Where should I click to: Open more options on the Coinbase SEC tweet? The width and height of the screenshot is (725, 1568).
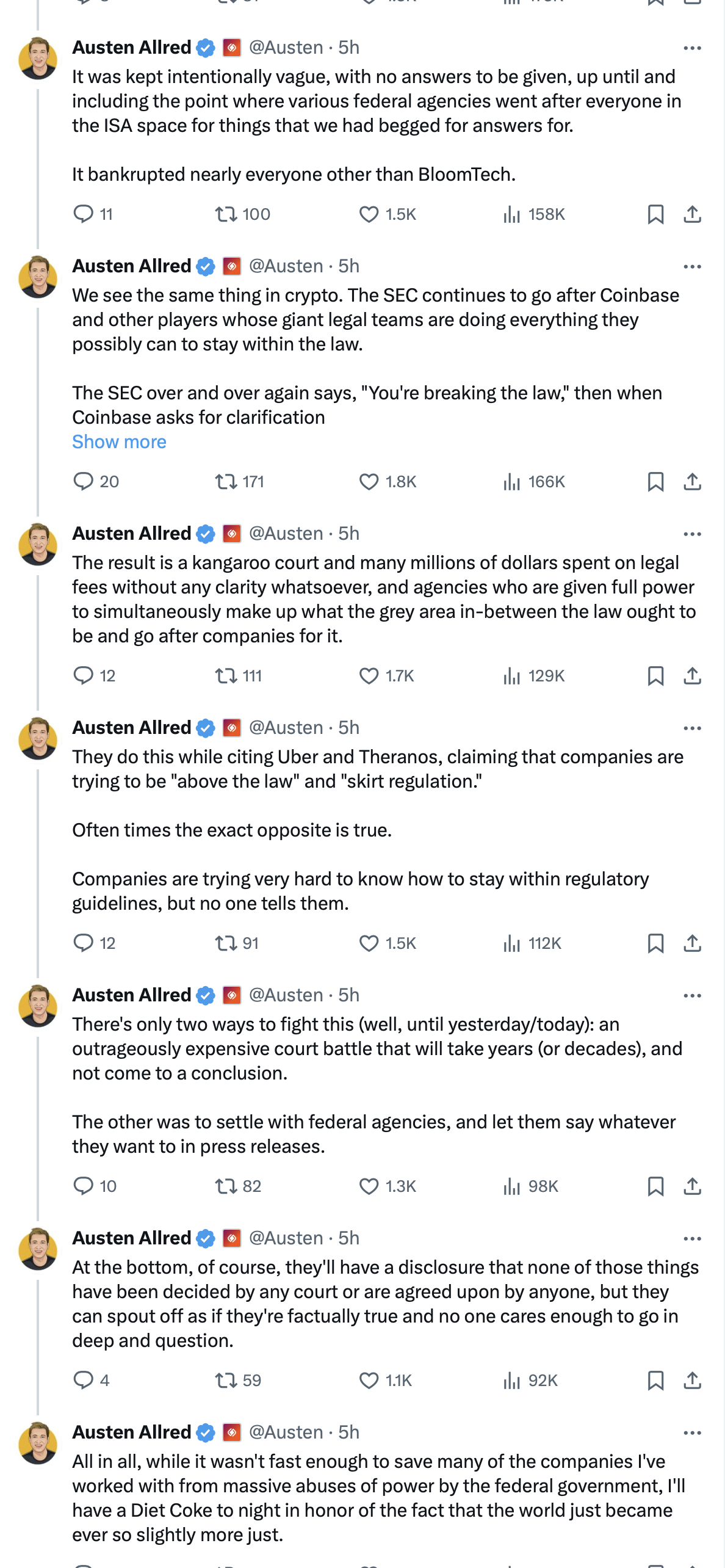pyautogui.click(x=692, y=266)
